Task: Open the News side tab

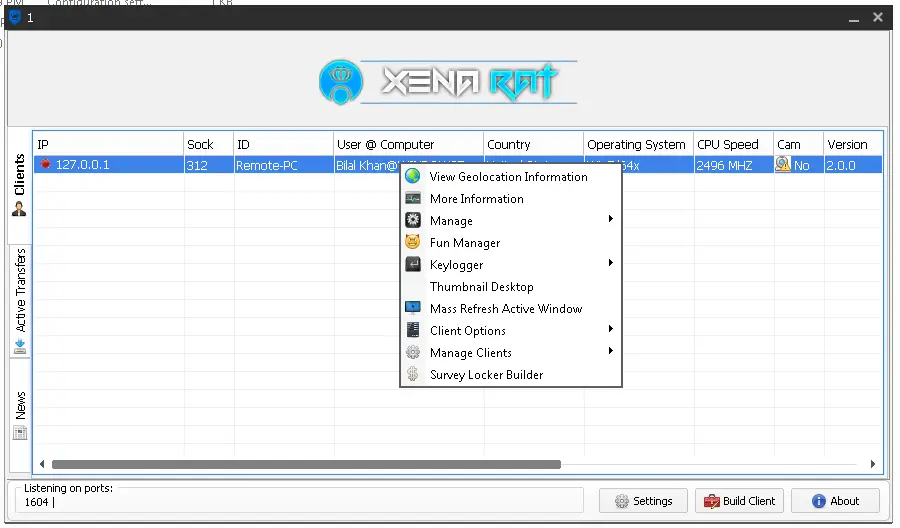Action: pos(20,414)
